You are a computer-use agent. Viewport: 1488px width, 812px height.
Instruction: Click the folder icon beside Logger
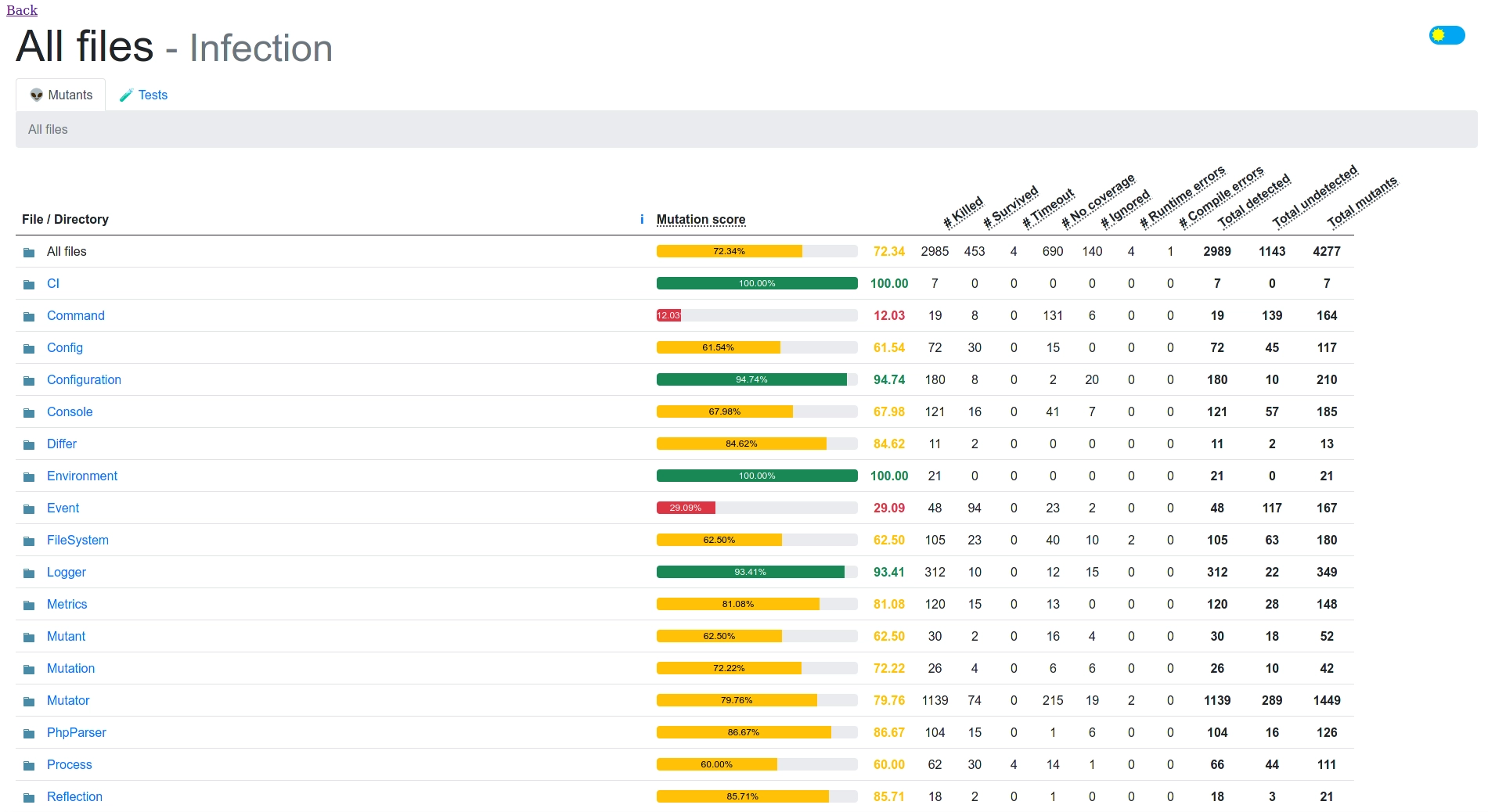(29, 573)
